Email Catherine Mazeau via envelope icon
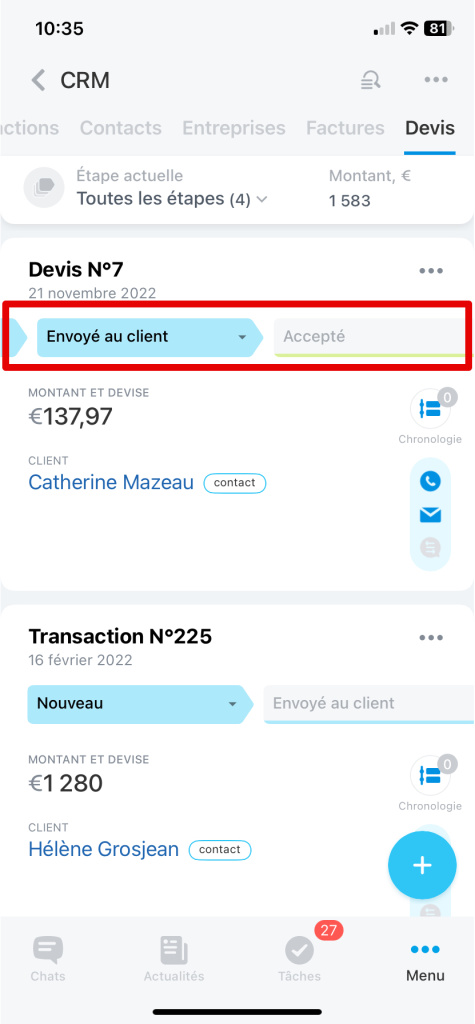This screenshot has width=475, height=1024. tap(430, 515)
